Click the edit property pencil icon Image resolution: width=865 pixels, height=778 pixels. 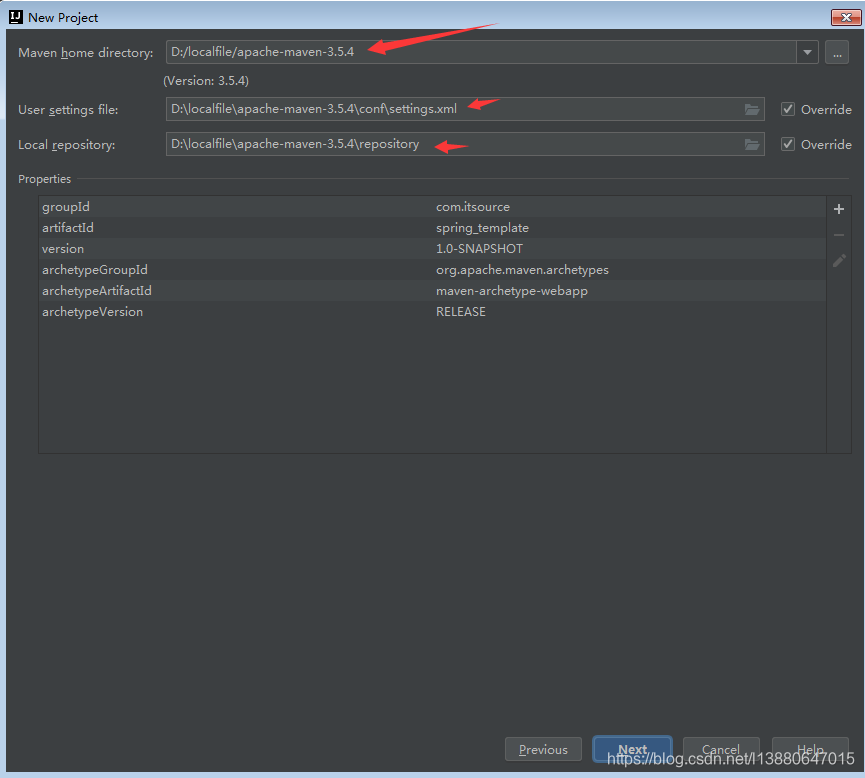tap(839, 261)
